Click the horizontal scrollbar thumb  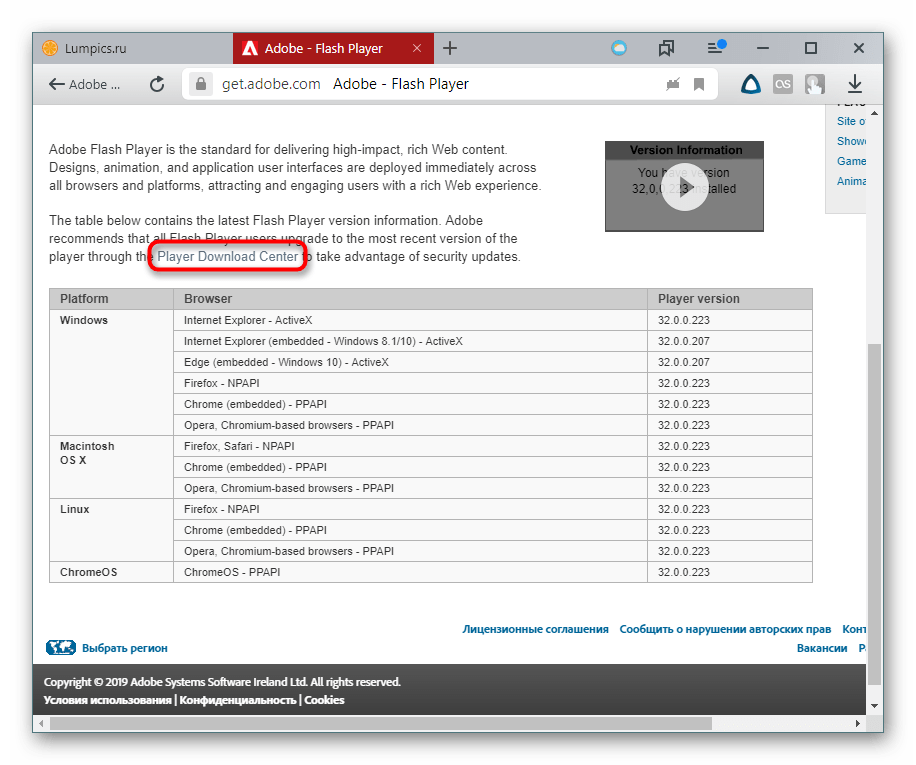click(x=381, y=724)
